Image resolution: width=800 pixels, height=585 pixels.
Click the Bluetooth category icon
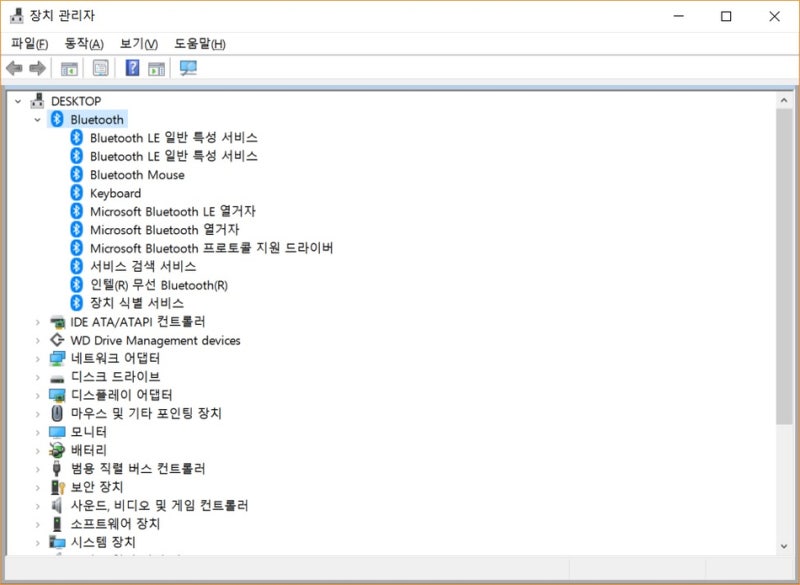[x=57, y=119]
